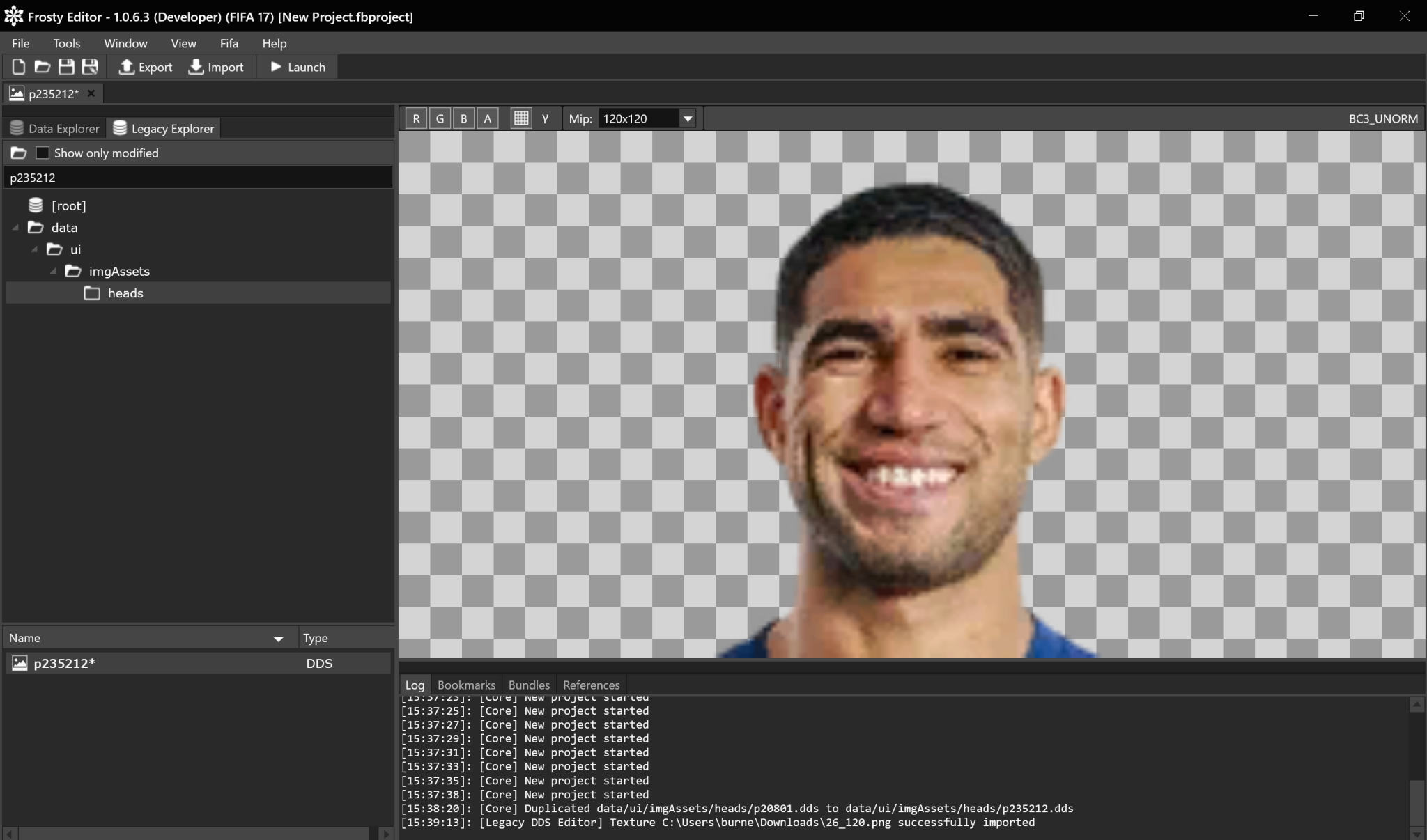1427x840 pixels.
Task: Click the folder icon beside Show only modified
Action: point(19,153)
